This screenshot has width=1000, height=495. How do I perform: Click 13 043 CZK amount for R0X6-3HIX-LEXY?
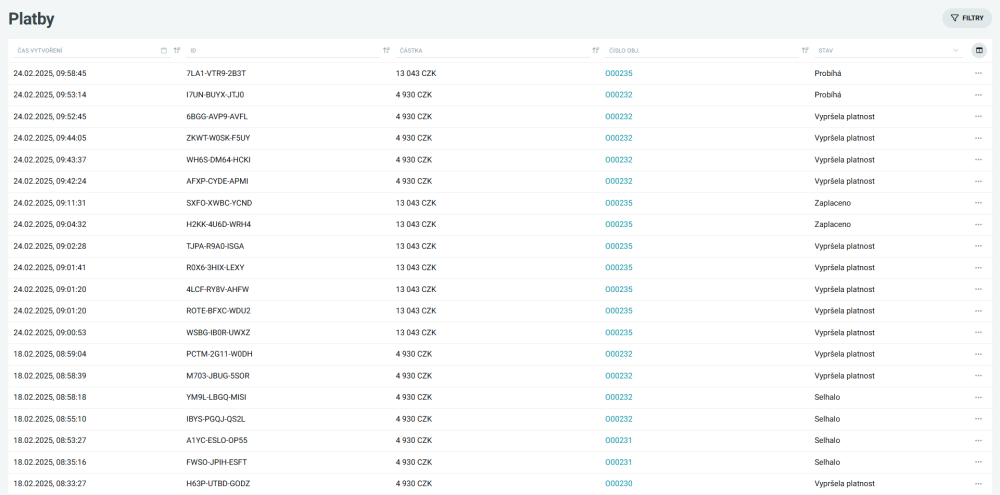[416, 267]
